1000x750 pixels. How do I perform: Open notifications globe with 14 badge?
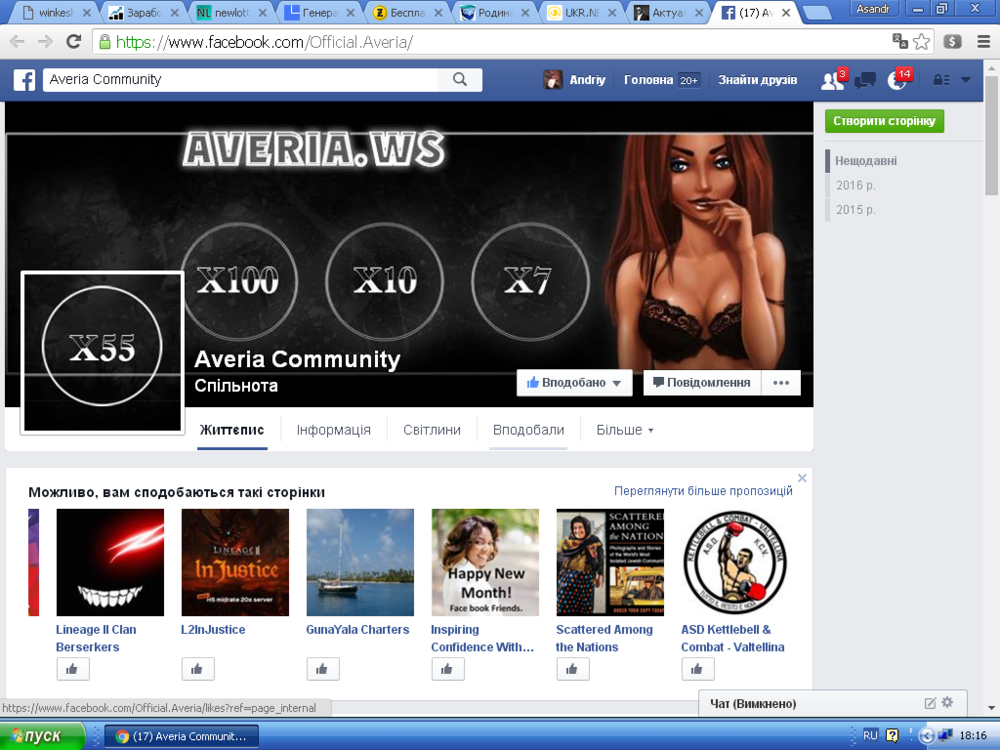[897, 81]
